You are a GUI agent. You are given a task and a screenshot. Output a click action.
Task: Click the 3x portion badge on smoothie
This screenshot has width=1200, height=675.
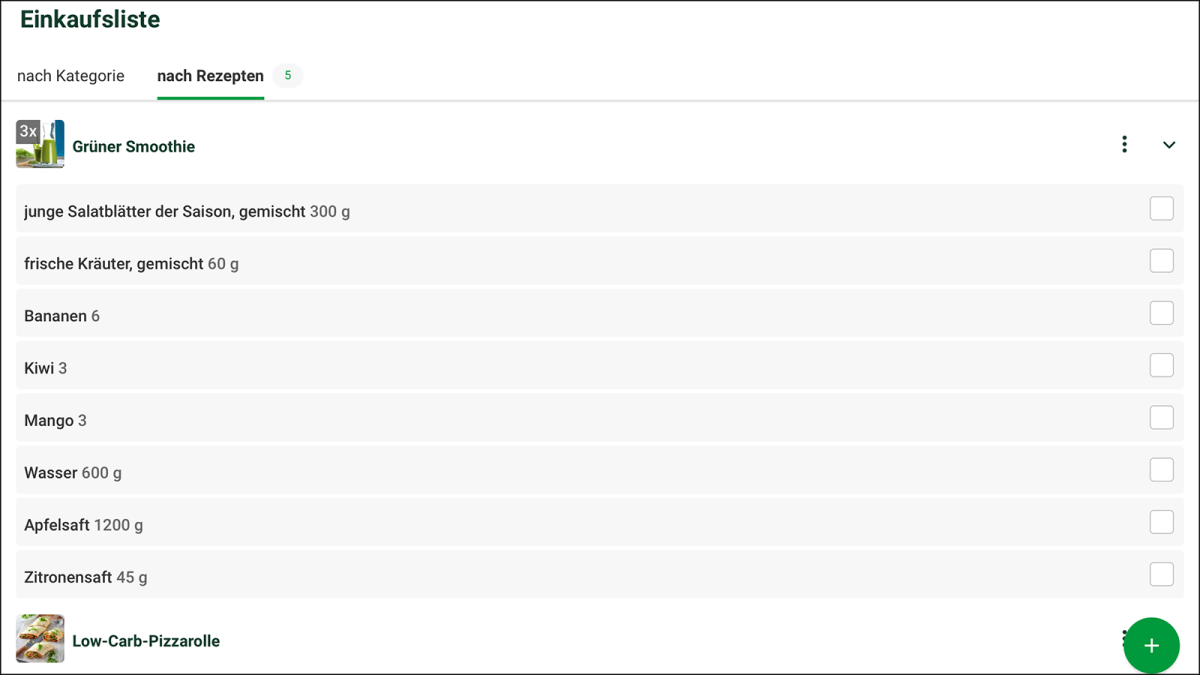28,131
